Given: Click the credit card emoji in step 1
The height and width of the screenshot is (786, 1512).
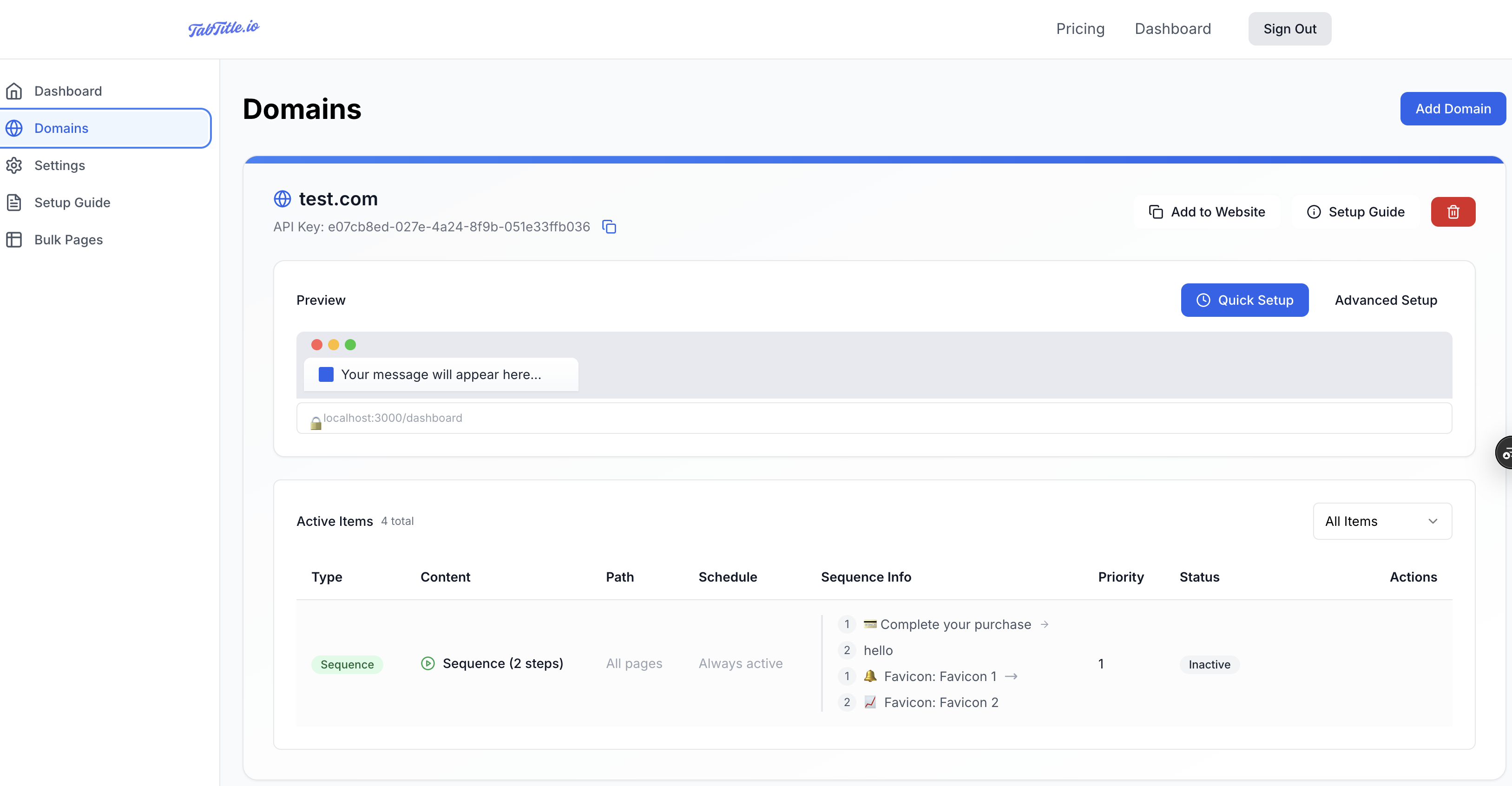Looking at the screenshot, I should pyautogui.click(x=870, y=624).
